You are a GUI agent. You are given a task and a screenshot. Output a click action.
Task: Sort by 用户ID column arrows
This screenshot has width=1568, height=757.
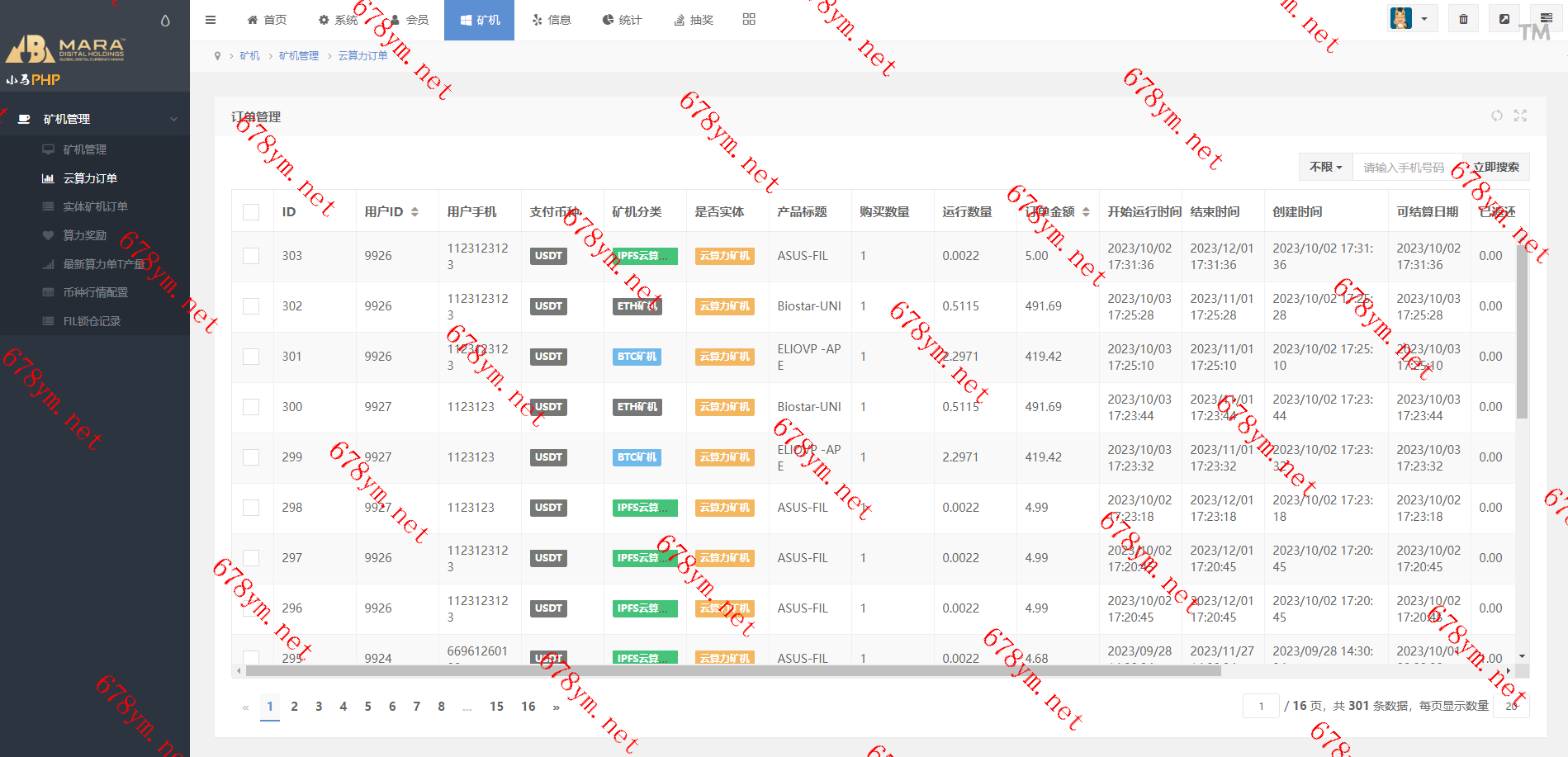click(x=415, y=212)
